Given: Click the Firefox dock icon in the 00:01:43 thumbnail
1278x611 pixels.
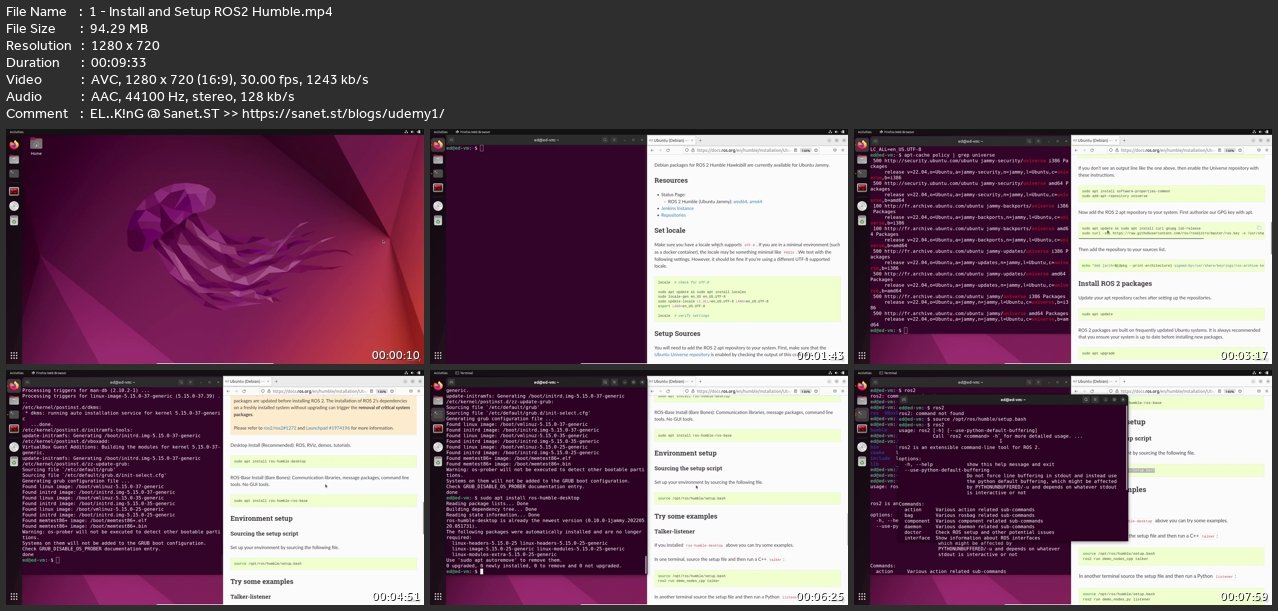Looking at the screenshot, I should point(439,144).
